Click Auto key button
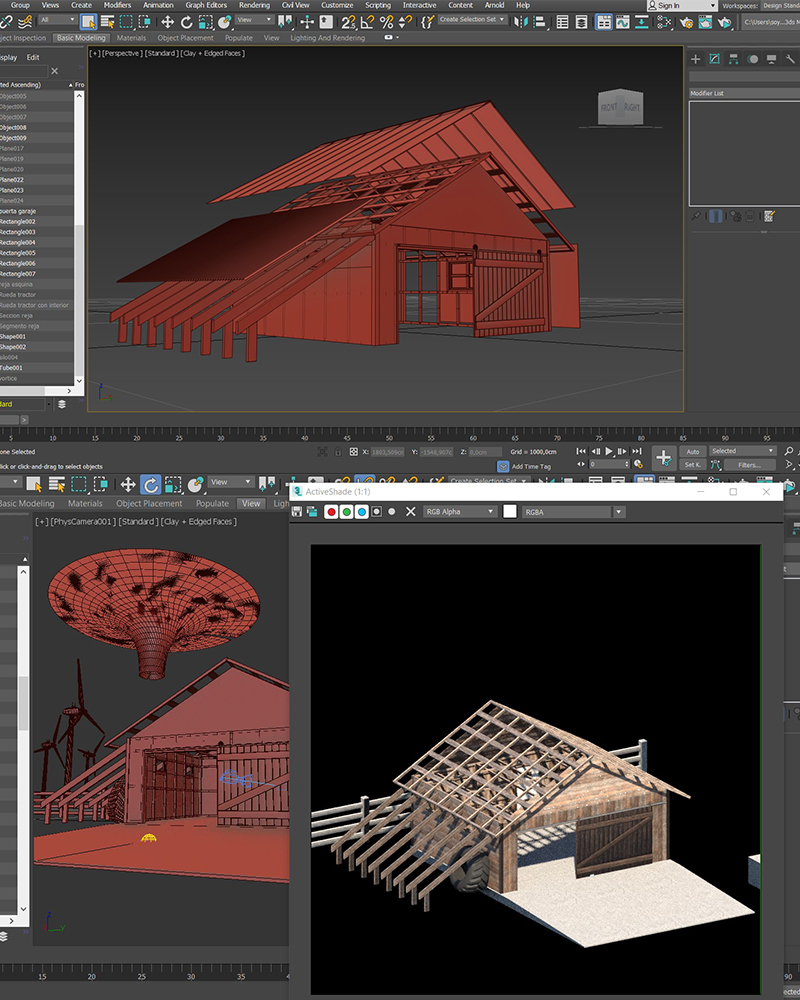 [693, 452]
